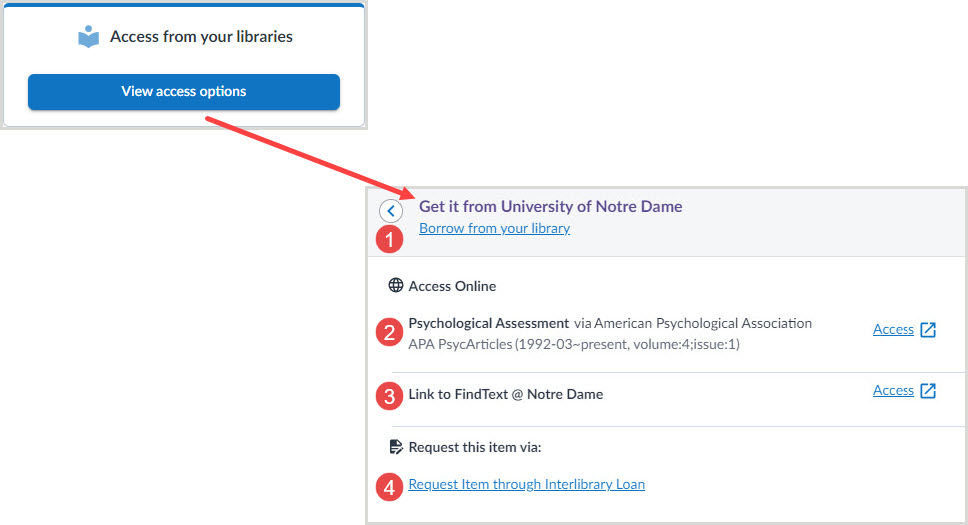Click the red number 1 marker
Image resolution: width=968 pixels, height=525 pixels.
(x=390, y=240)
